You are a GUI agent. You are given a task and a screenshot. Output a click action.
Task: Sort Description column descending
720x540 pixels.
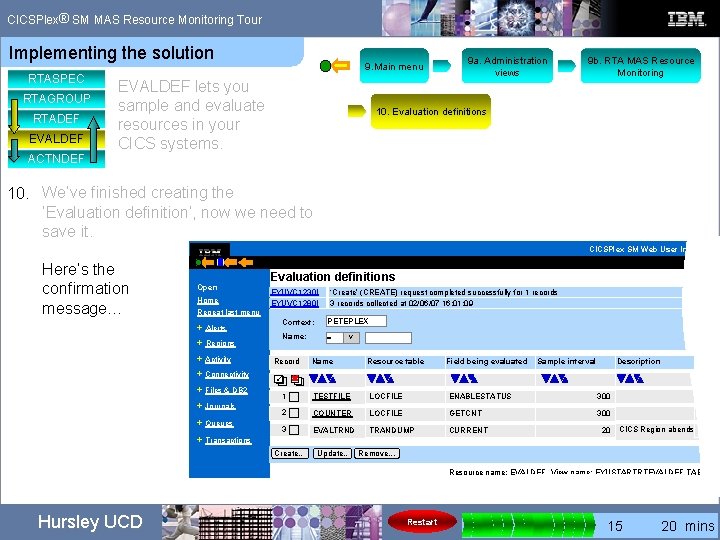click(621, 379)
